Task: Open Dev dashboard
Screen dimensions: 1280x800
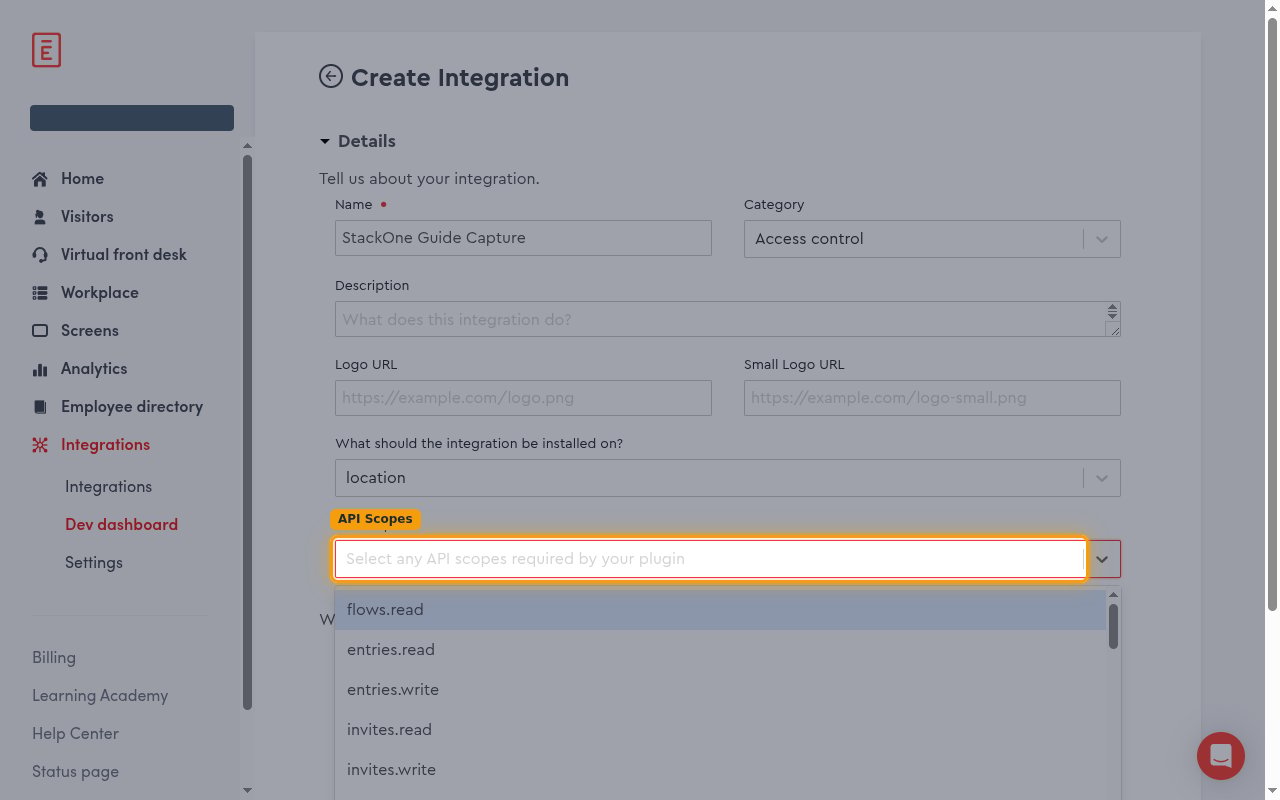Action: tap(121, 525)
